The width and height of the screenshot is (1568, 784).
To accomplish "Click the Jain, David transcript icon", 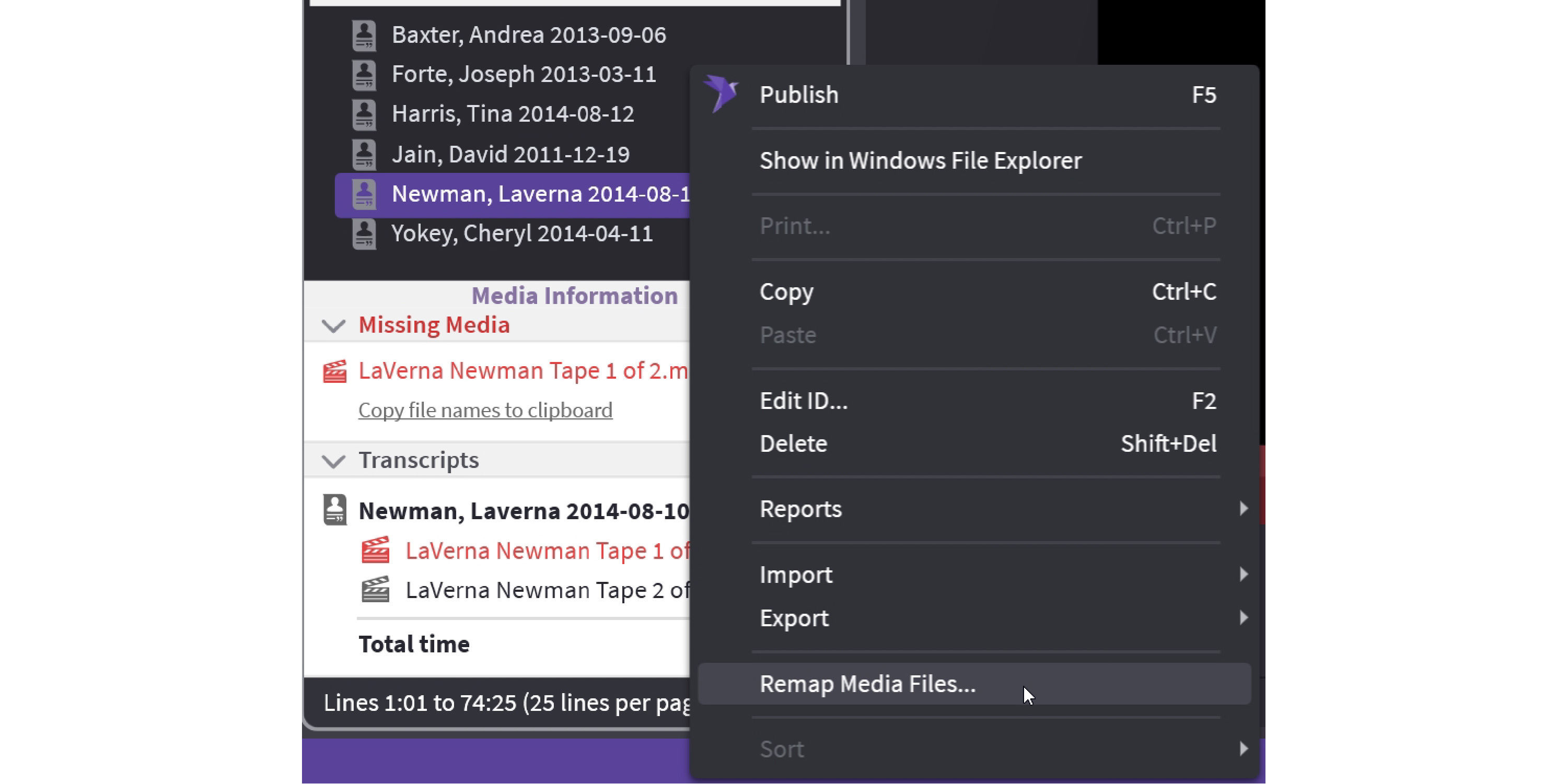I will (x=364, y=155).
